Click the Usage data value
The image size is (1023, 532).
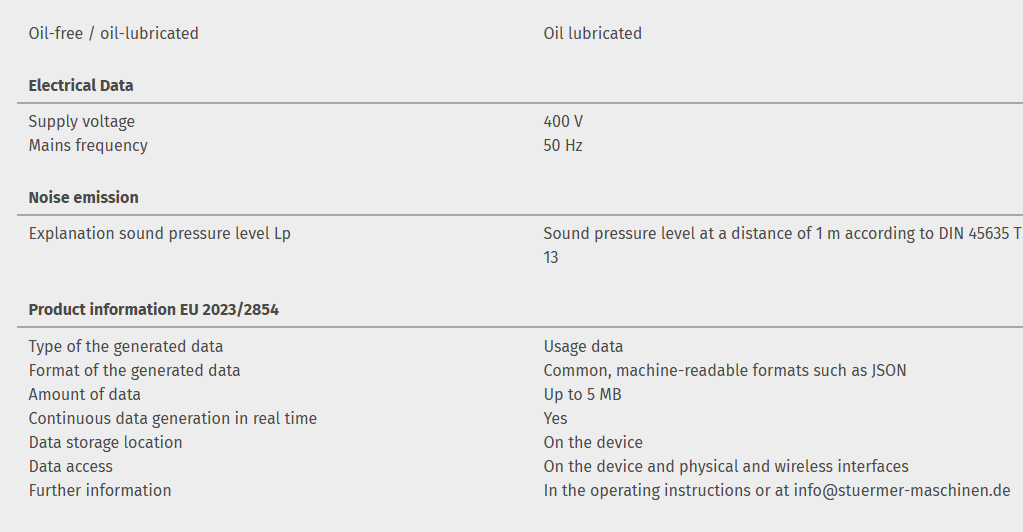click(x=583, y=347)
